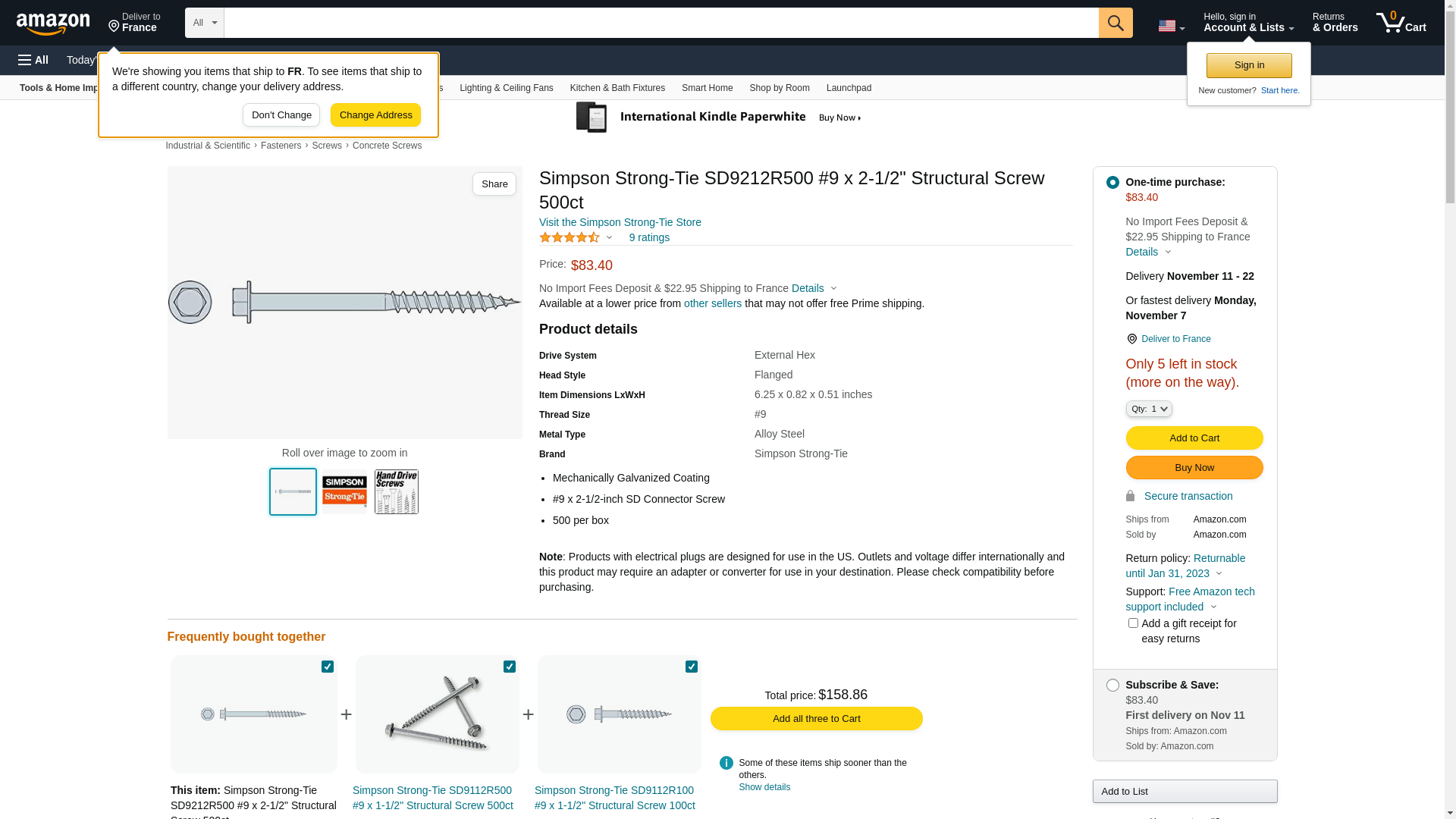Open the search category All dropdown
This screenshot has width=1456, height=819.
pos(205,23)
